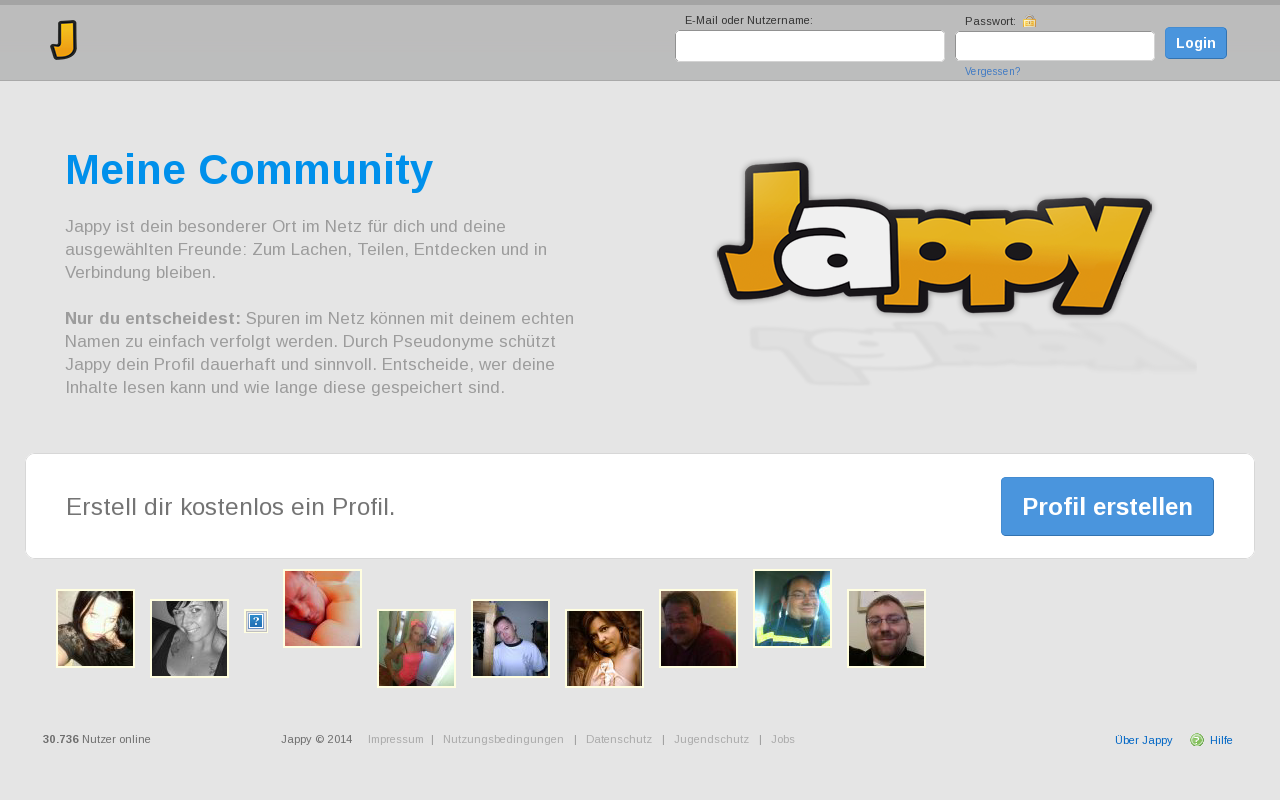Click the small Jappy J logo icon
Image resolution: width=1280 pixels, height=800 pixels.
tap(64, 40)
